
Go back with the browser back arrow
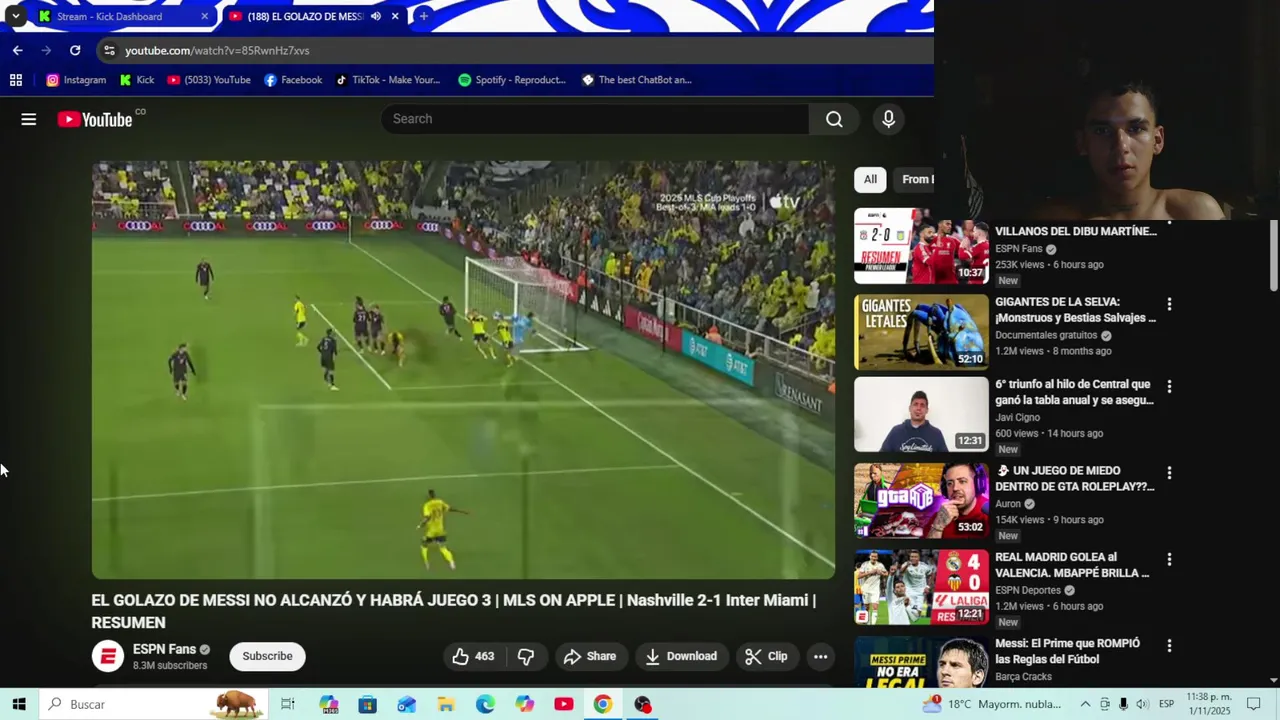18,50
